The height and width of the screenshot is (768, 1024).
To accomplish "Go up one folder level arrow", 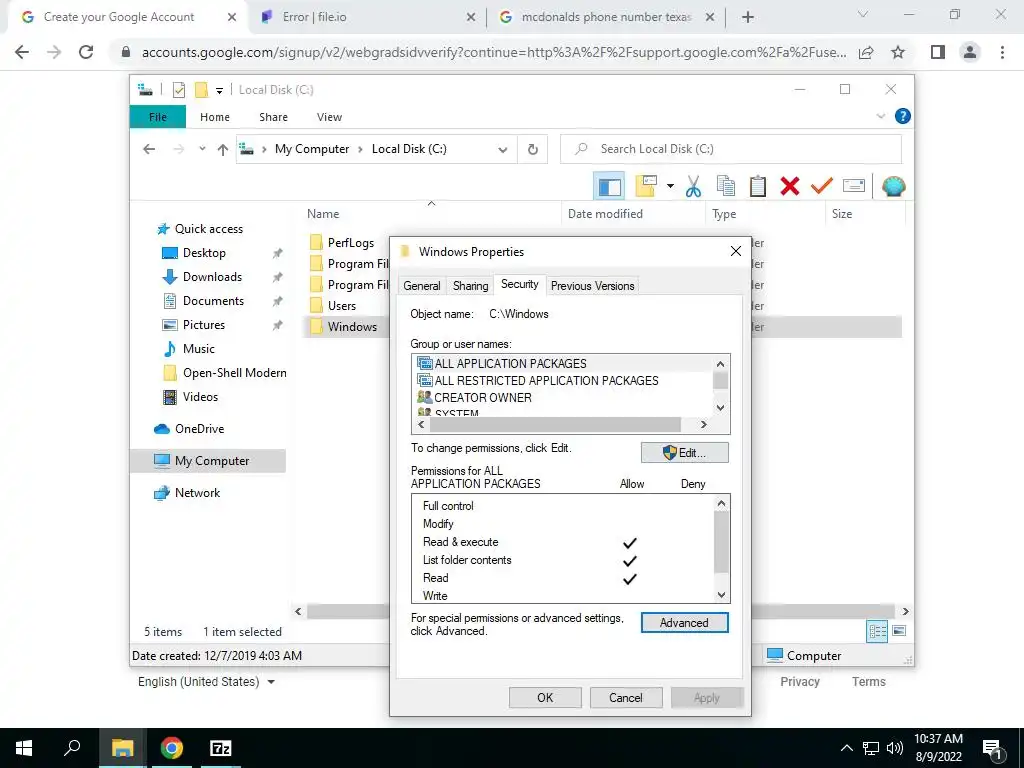I will [223, 150].
